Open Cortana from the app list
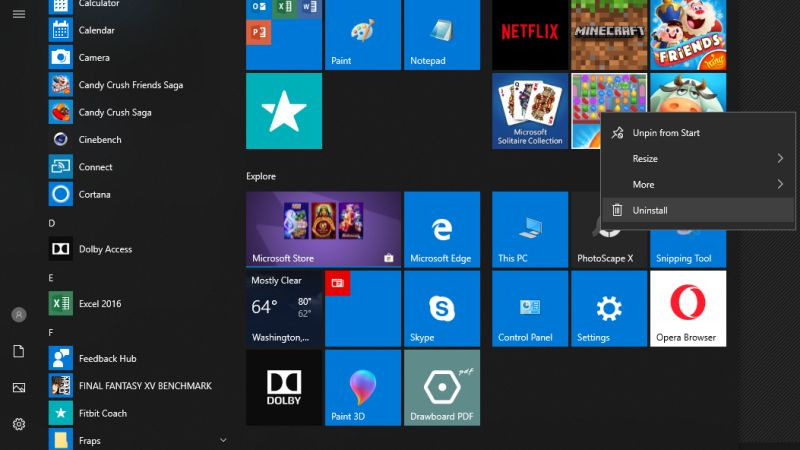This screenshot has height=450, width=800. (x=138, y=194)
